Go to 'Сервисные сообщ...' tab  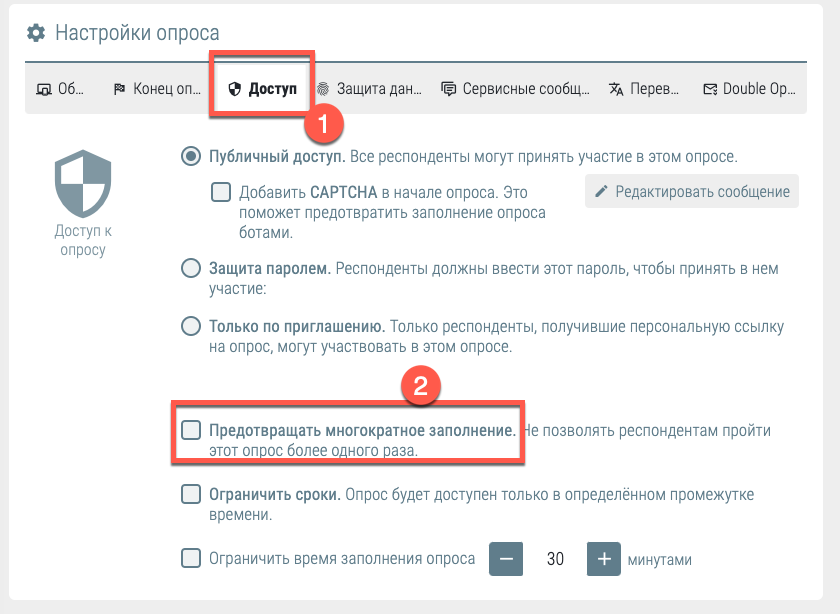click(x=515, y=89)
